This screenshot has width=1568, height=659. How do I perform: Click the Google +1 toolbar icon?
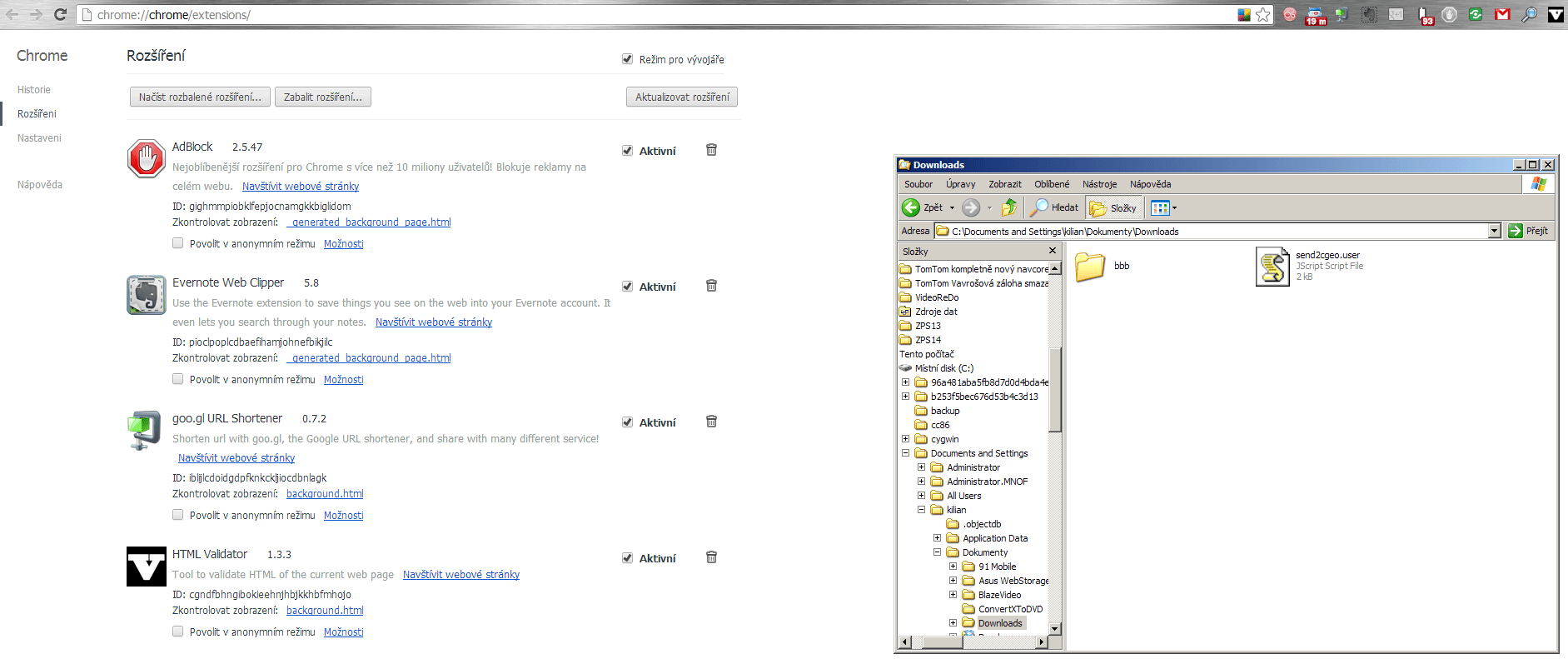pyautogui.click(x=1396, y=14)
